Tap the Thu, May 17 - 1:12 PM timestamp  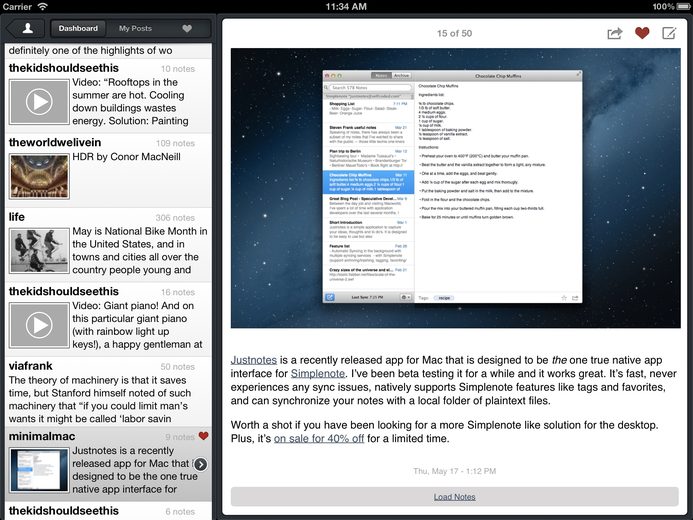[454, 471]
